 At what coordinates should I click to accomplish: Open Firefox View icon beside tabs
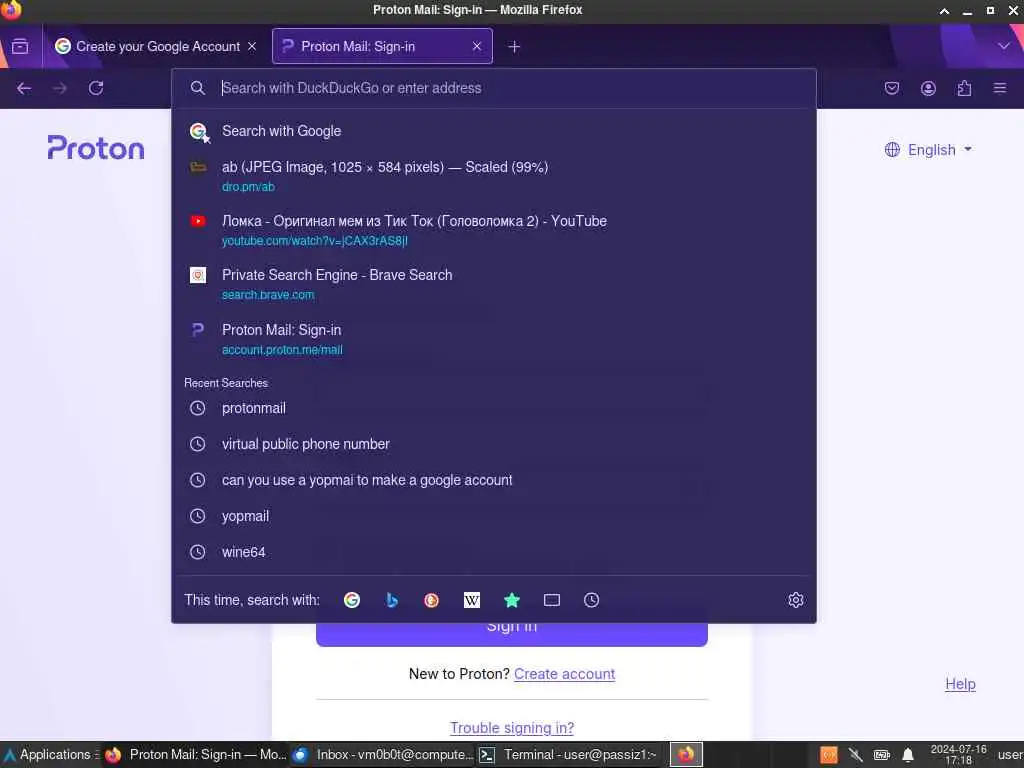[x=20, y=46]
